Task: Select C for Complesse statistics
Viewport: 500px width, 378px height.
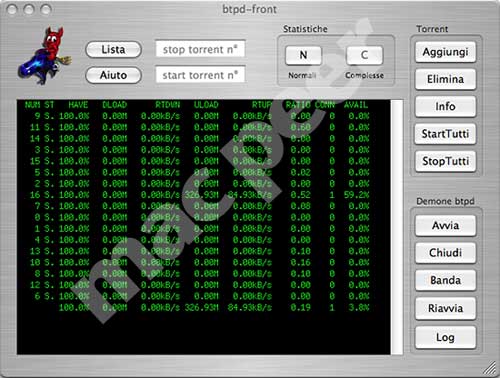Action: 364,55
